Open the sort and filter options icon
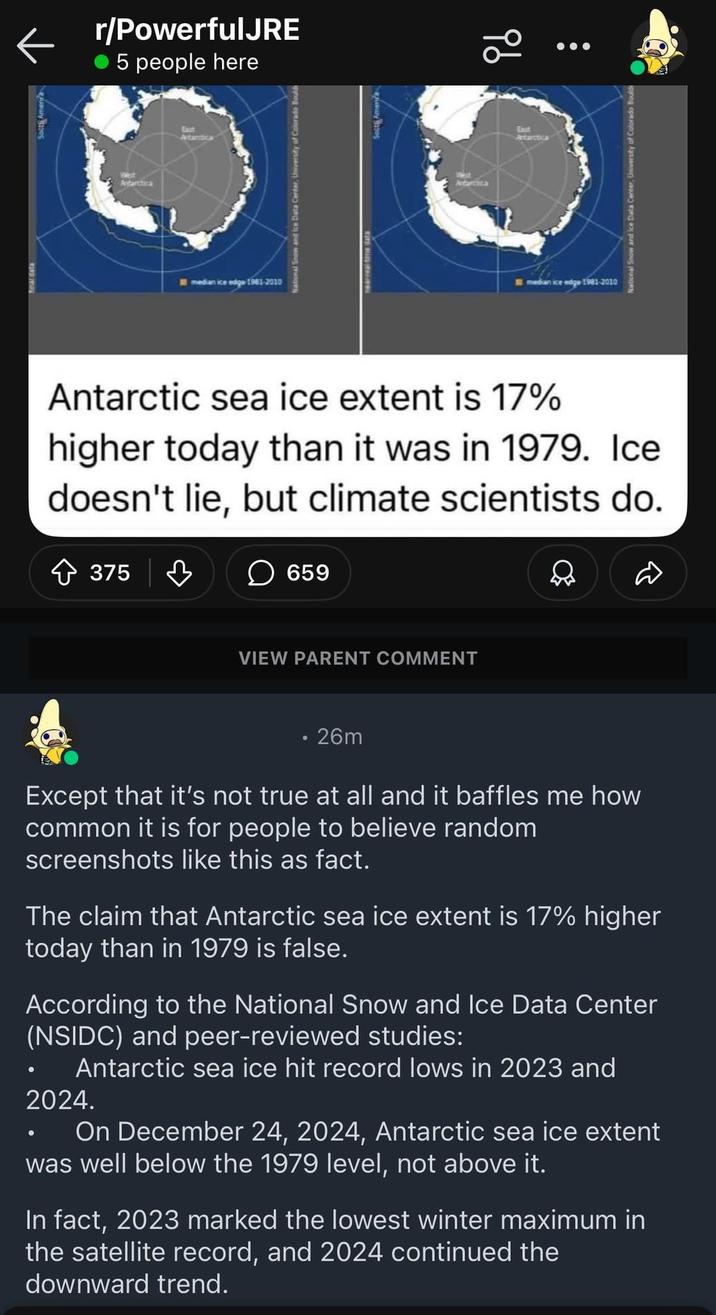The width and height of the screenshot is (716, 1315). pyautogui.click(x=501, y=48)
